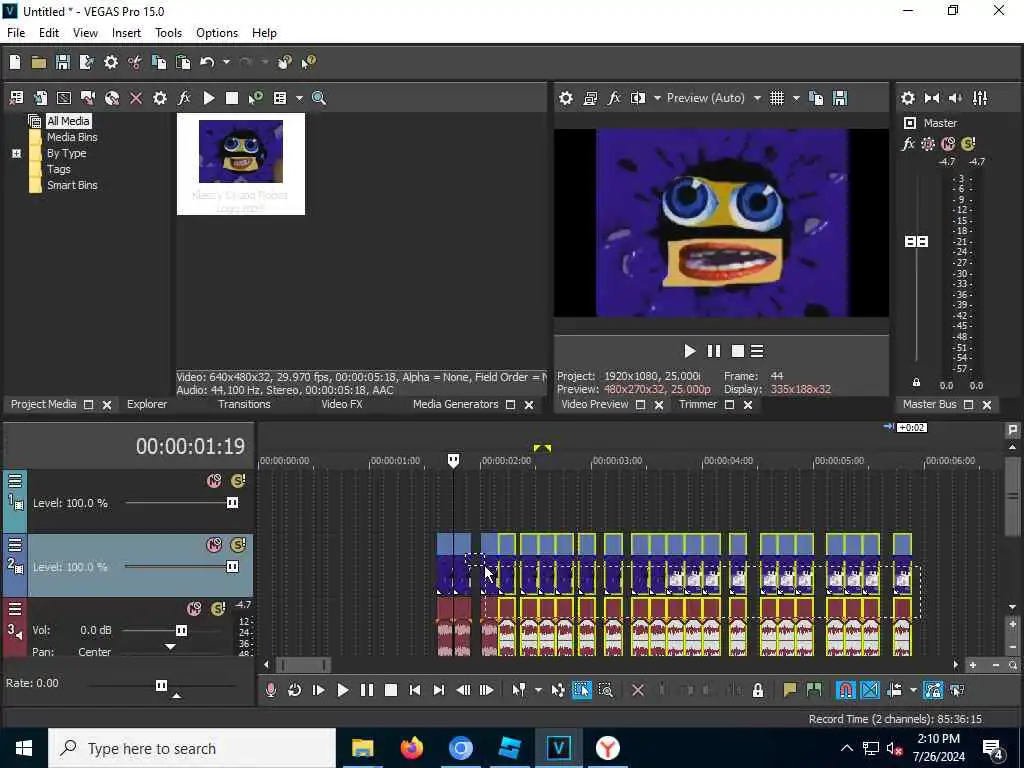Click Pause under the video preview
The width and height of the screenshot is (1024, 768).
714,351
